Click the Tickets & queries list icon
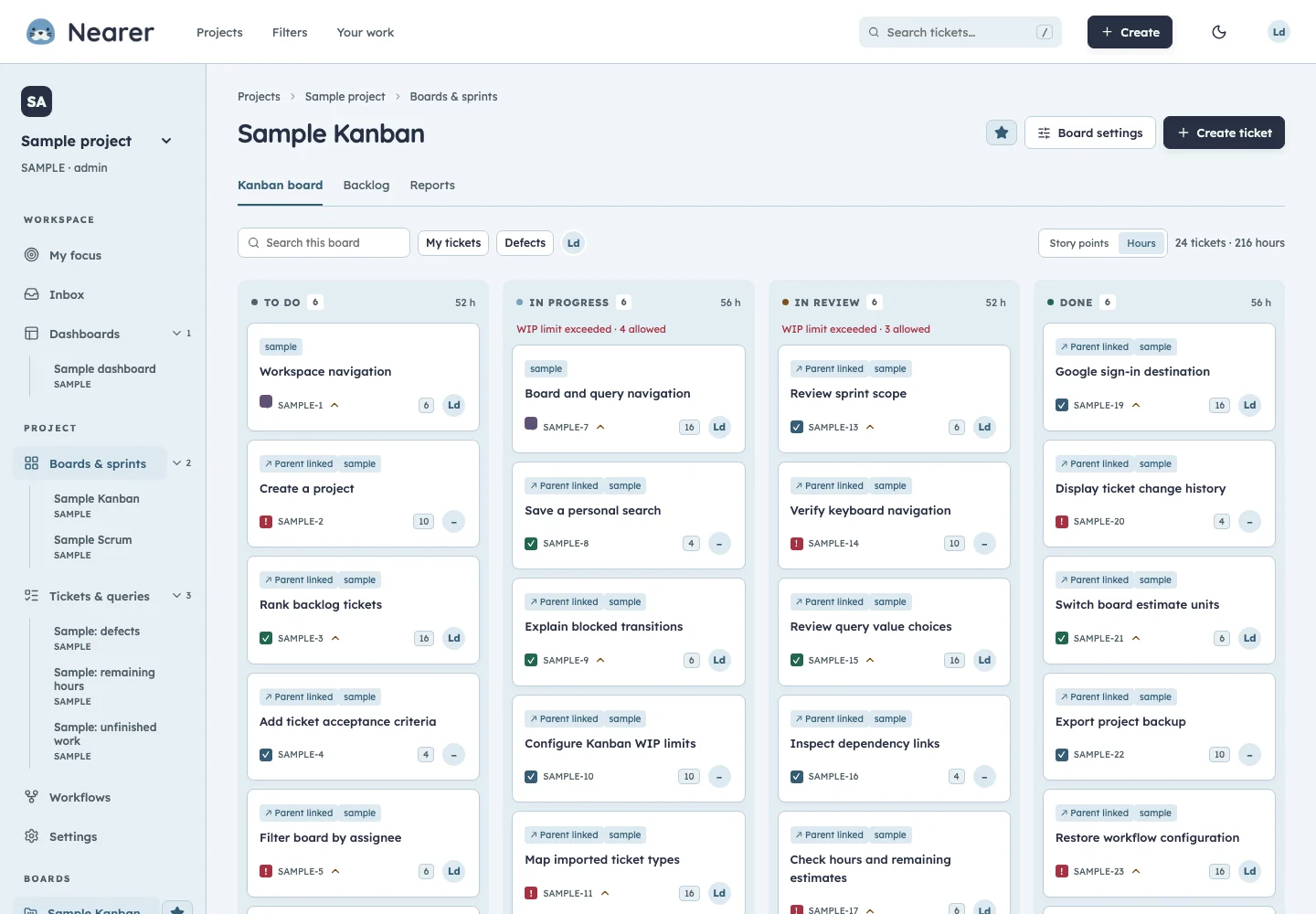1316x914 pixels. tap(32, 596)
